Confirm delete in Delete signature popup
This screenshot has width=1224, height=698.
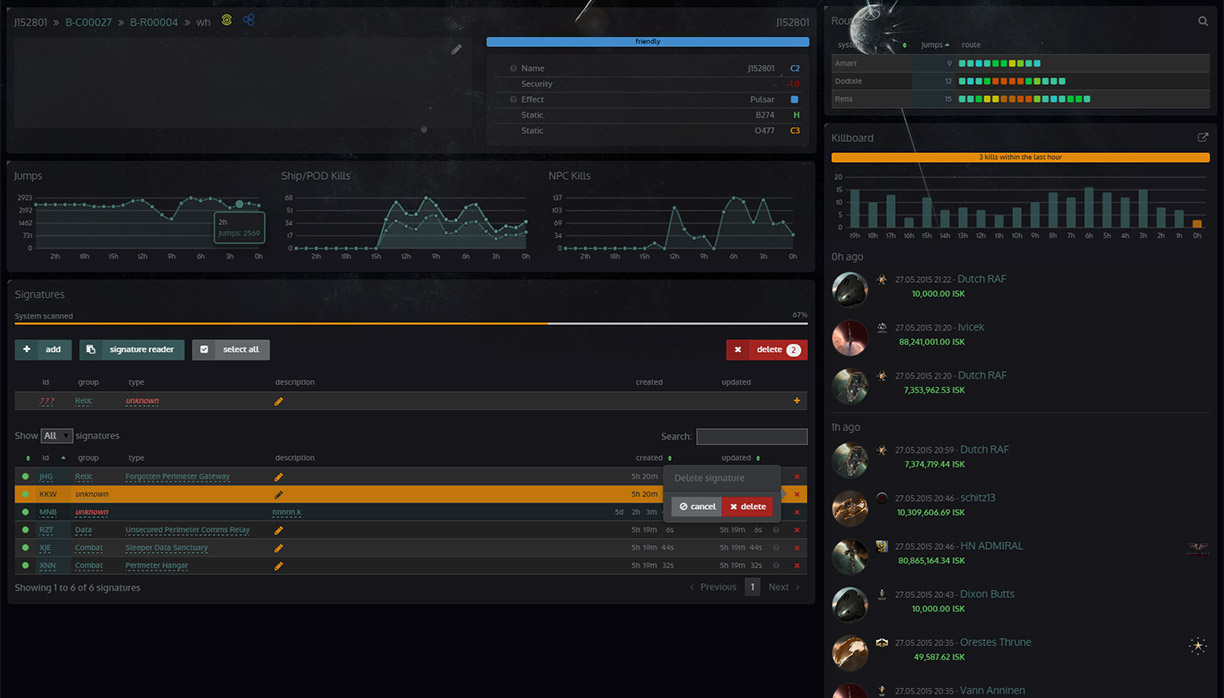pos(747,507)
